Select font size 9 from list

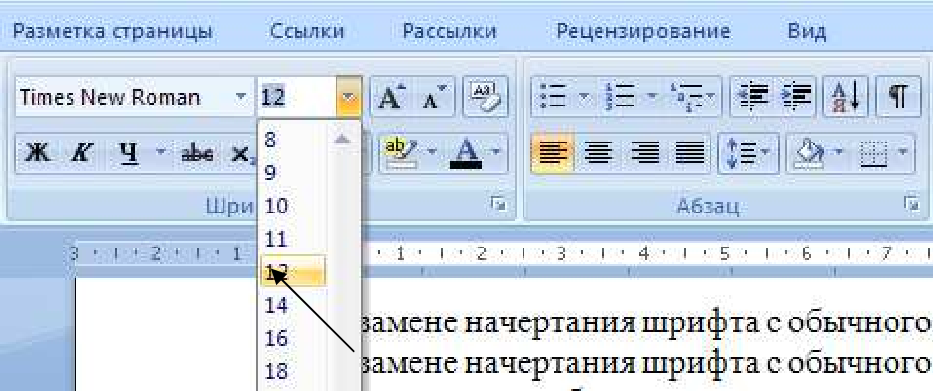[270, 173]
